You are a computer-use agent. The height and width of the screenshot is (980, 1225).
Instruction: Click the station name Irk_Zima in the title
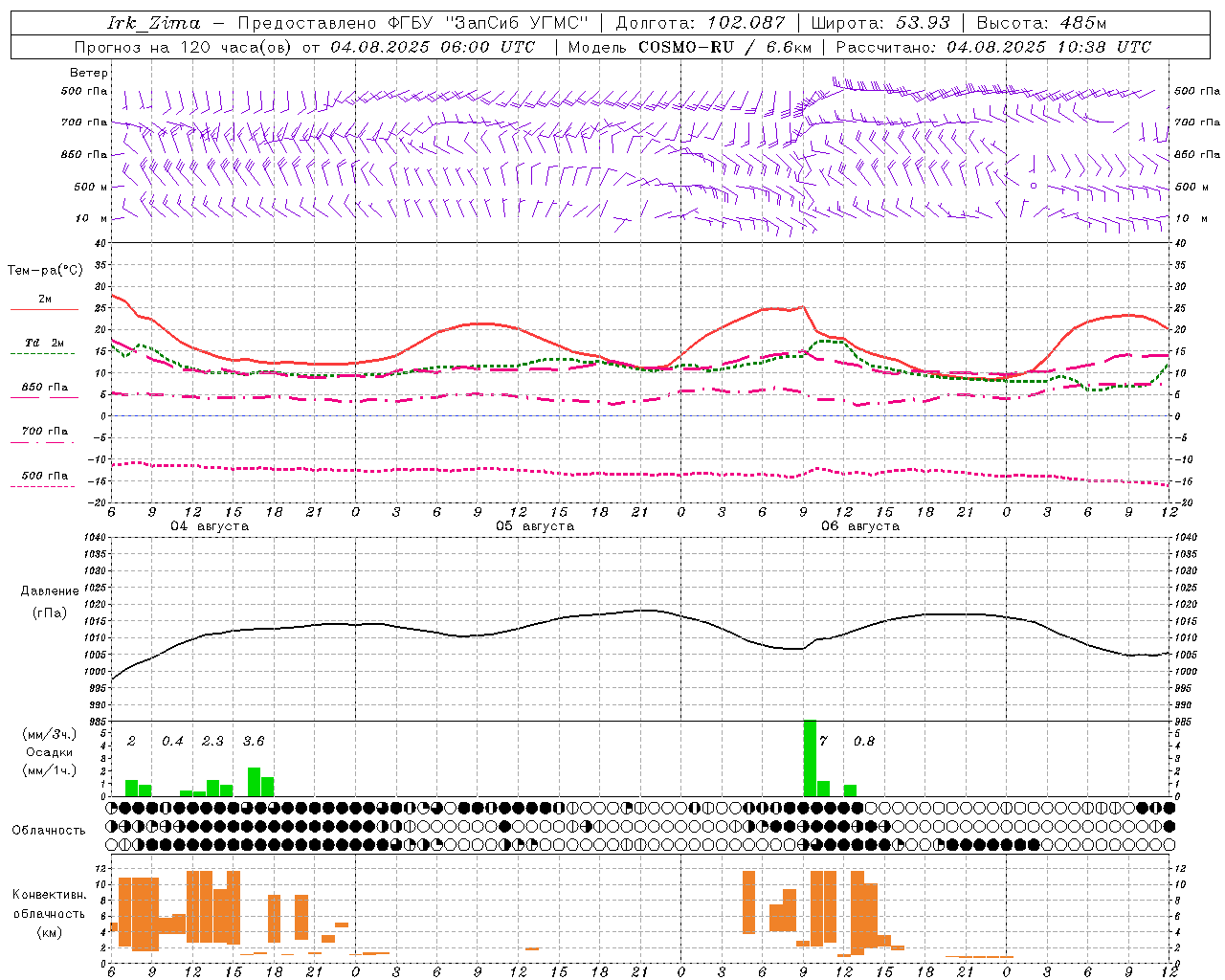click(x=154, y=23)
